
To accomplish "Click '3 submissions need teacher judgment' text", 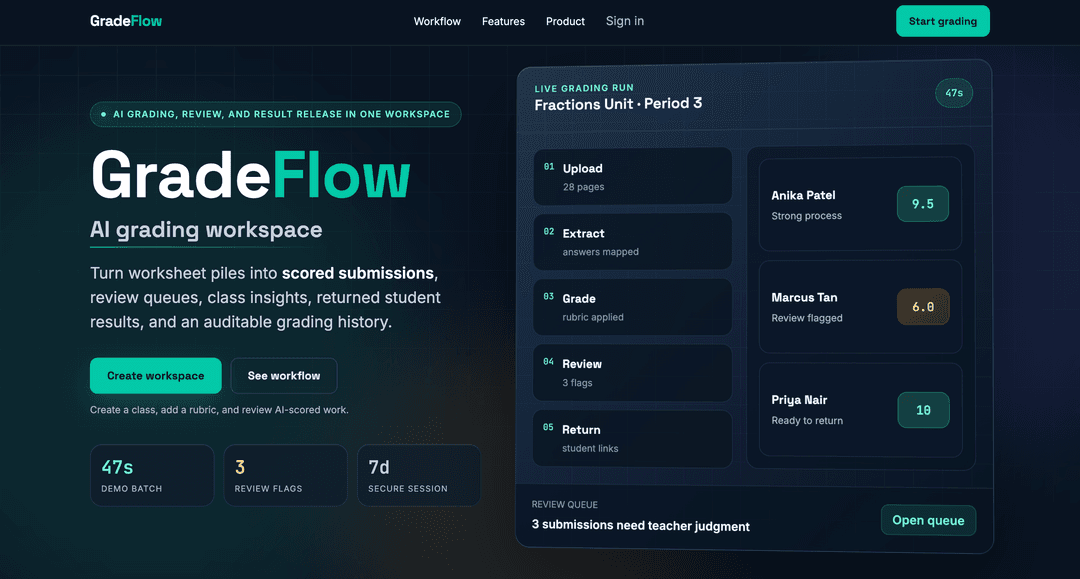I will (641, 525).
